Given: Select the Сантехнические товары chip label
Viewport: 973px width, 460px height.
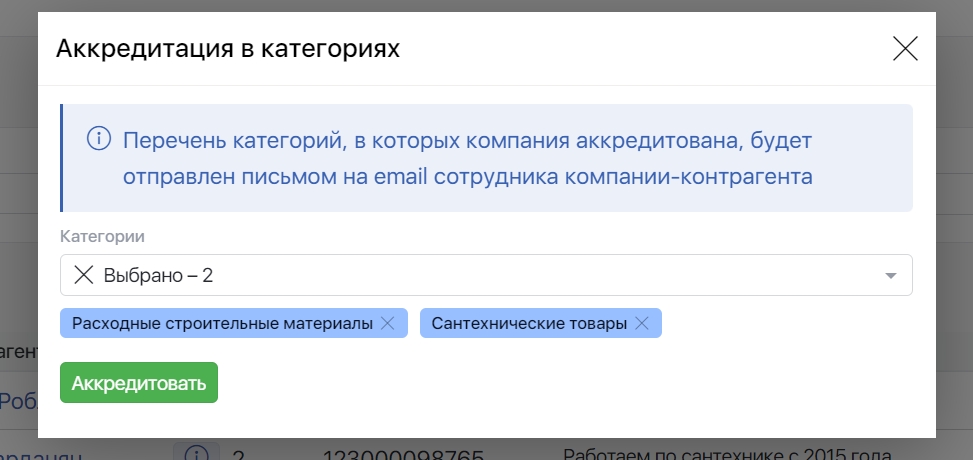Looking at the screenshot, I should point(529,324).
